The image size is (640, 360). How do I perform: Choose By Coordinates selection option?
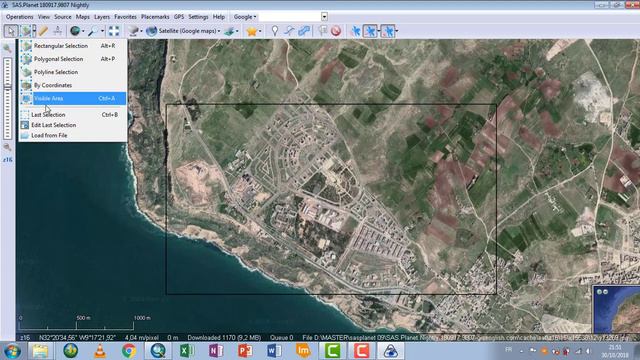tap(73, 85)
